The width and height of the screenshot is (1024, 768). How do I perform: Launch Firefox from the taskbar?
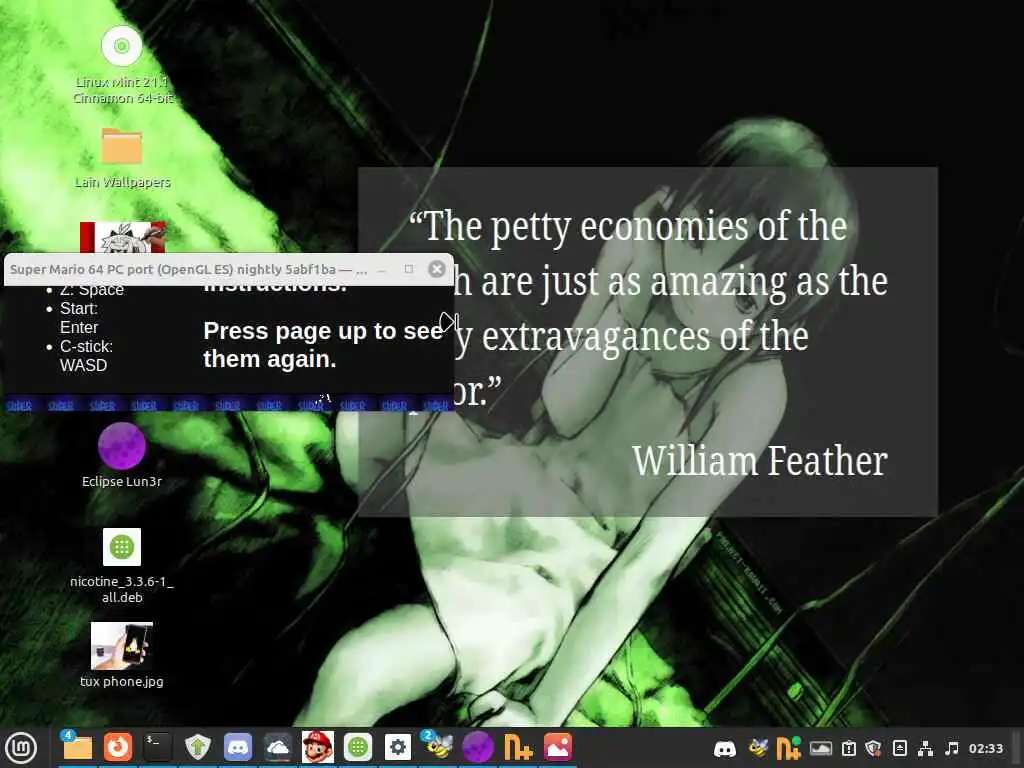coord(118,747)
